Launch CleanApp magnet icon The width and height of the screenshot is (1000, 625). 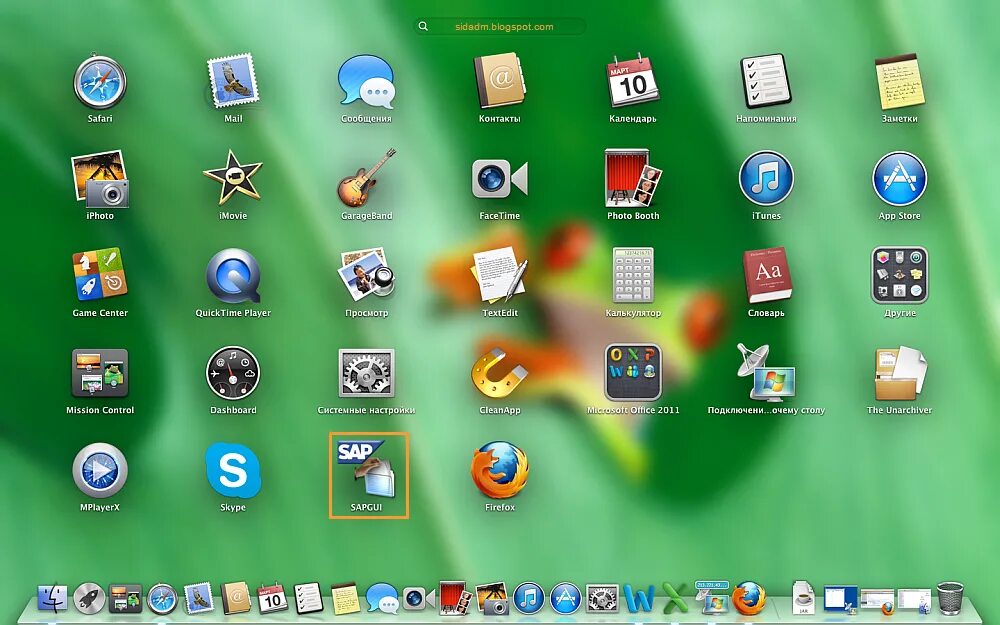pos(499,374)
